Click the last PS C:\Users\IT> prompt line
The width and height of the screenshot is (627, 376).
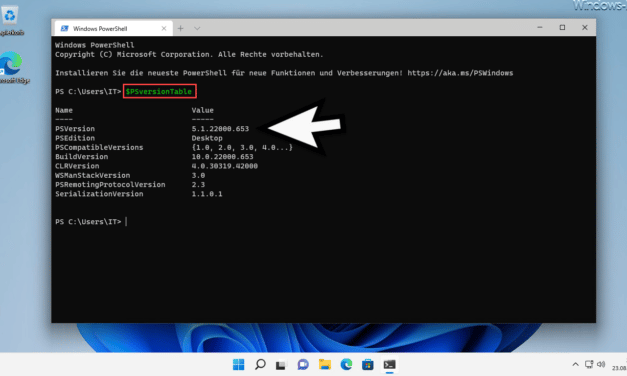pyautogui.click(x=88, y=222)
